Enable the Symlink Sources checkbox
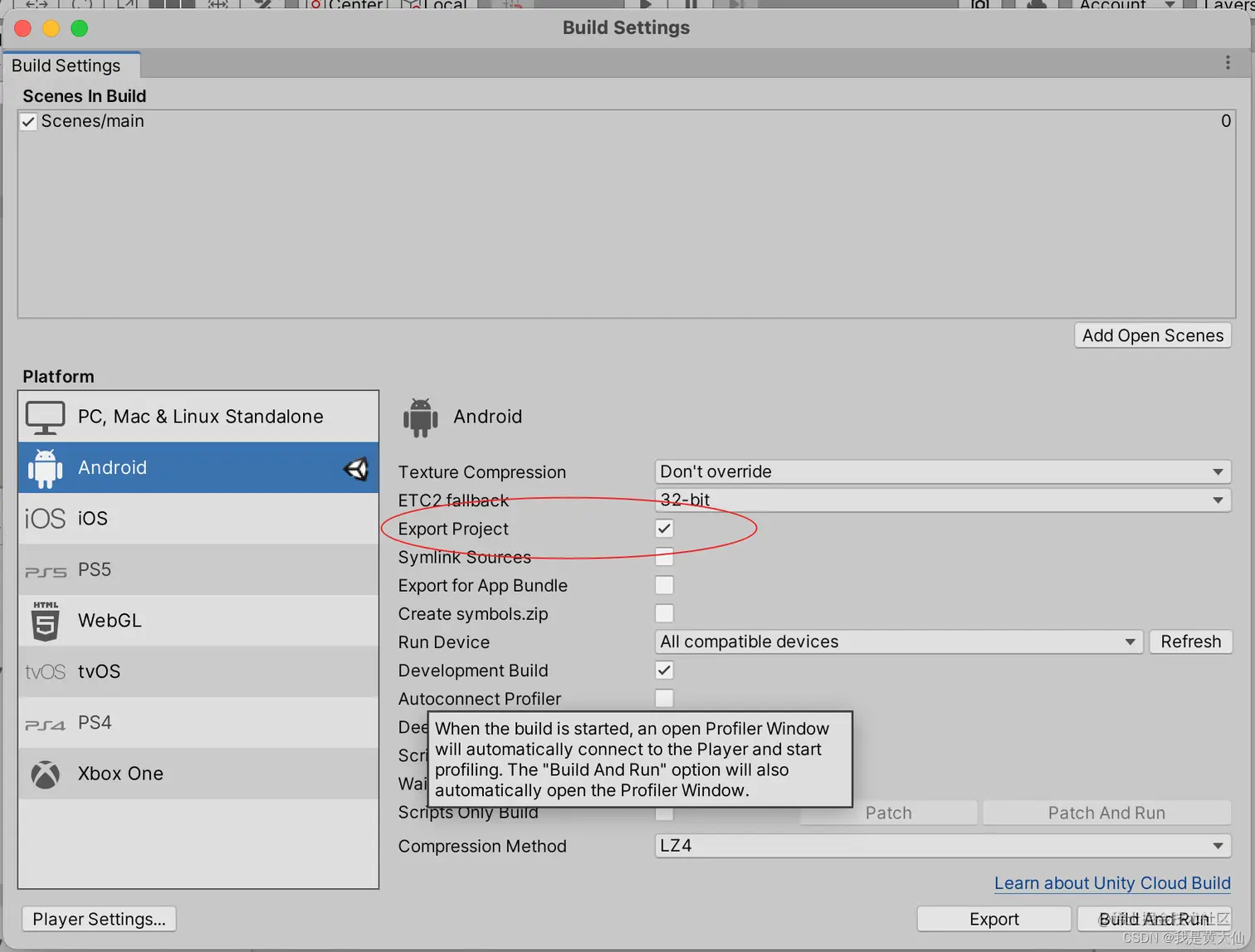Image resolution: width=1255 pixels, height=952 pixels. tap(664, 557)
